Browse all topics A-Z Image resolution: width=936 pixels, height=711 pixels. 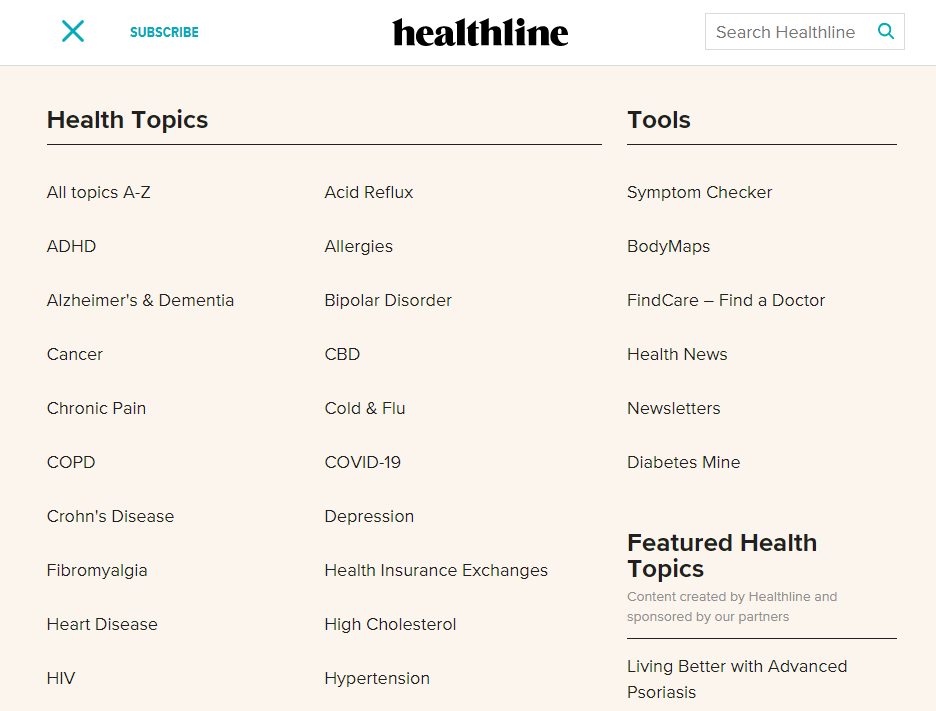(x=98, y=192)
